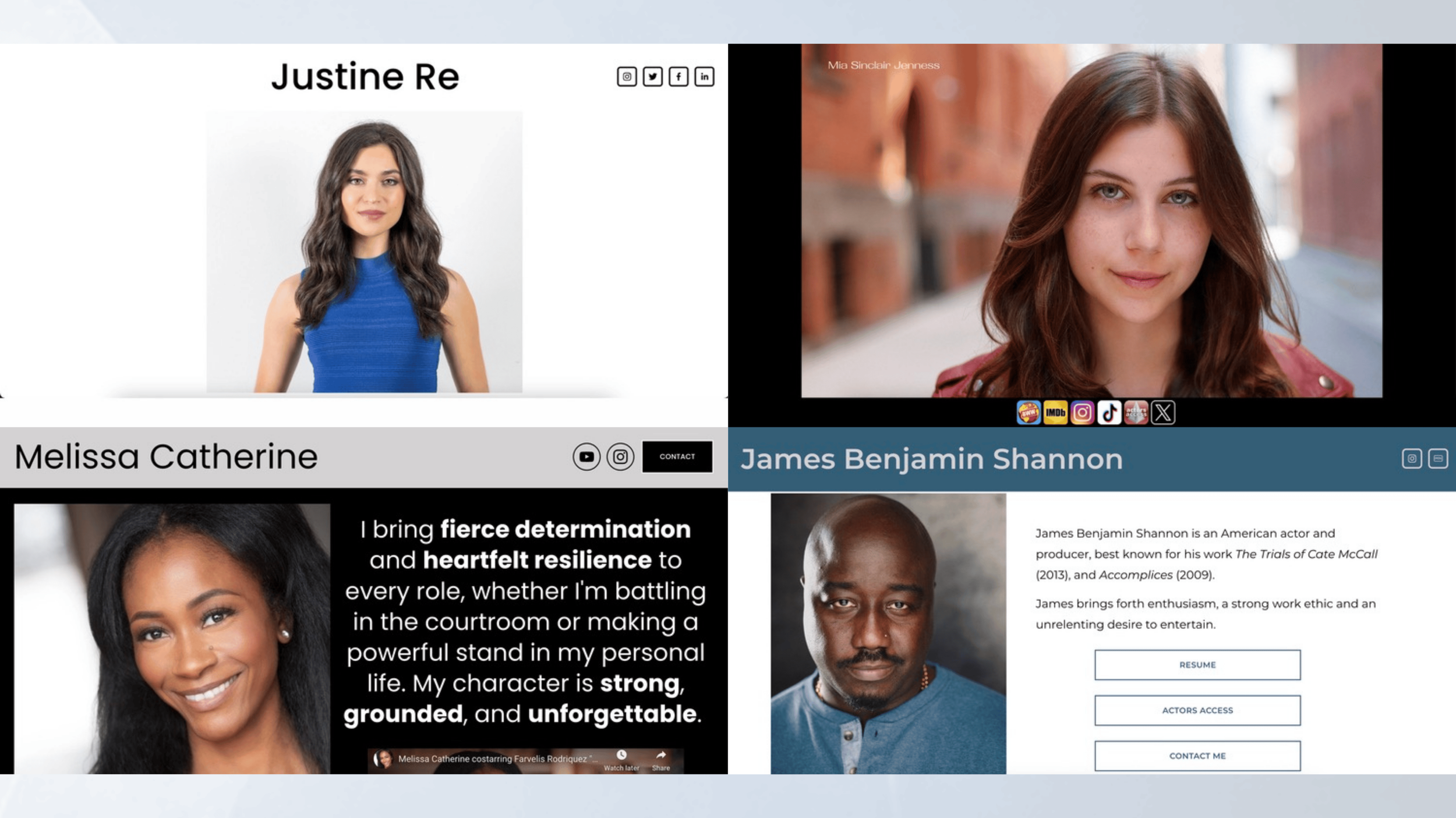Open Justine Re's Facebook icon
Image resolution: width=1456 pixels, height=818 pixels.
pyautogui.click(x=678, y=76)
